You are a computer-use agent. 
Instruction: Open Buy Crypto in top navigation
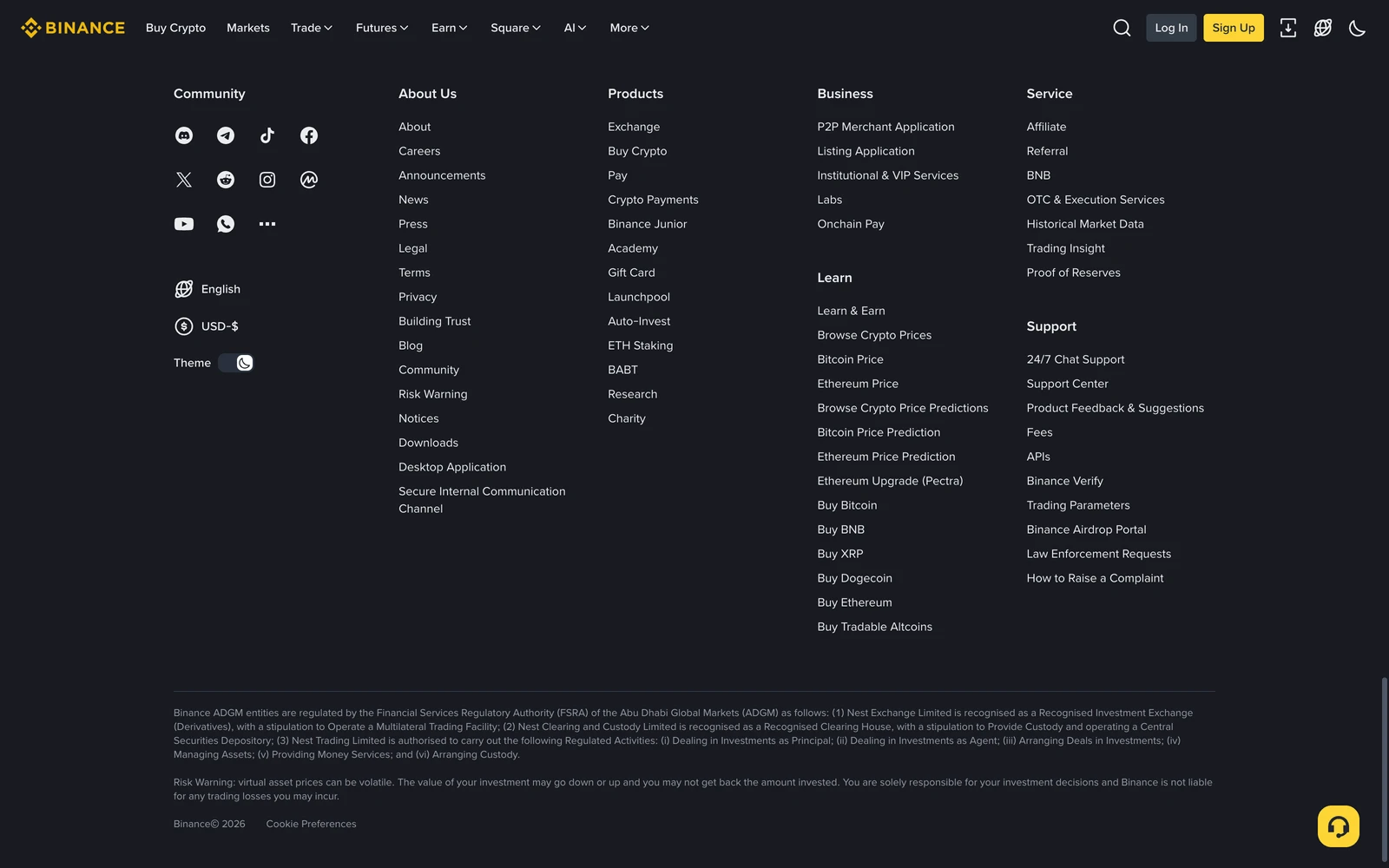click(175, 28)
